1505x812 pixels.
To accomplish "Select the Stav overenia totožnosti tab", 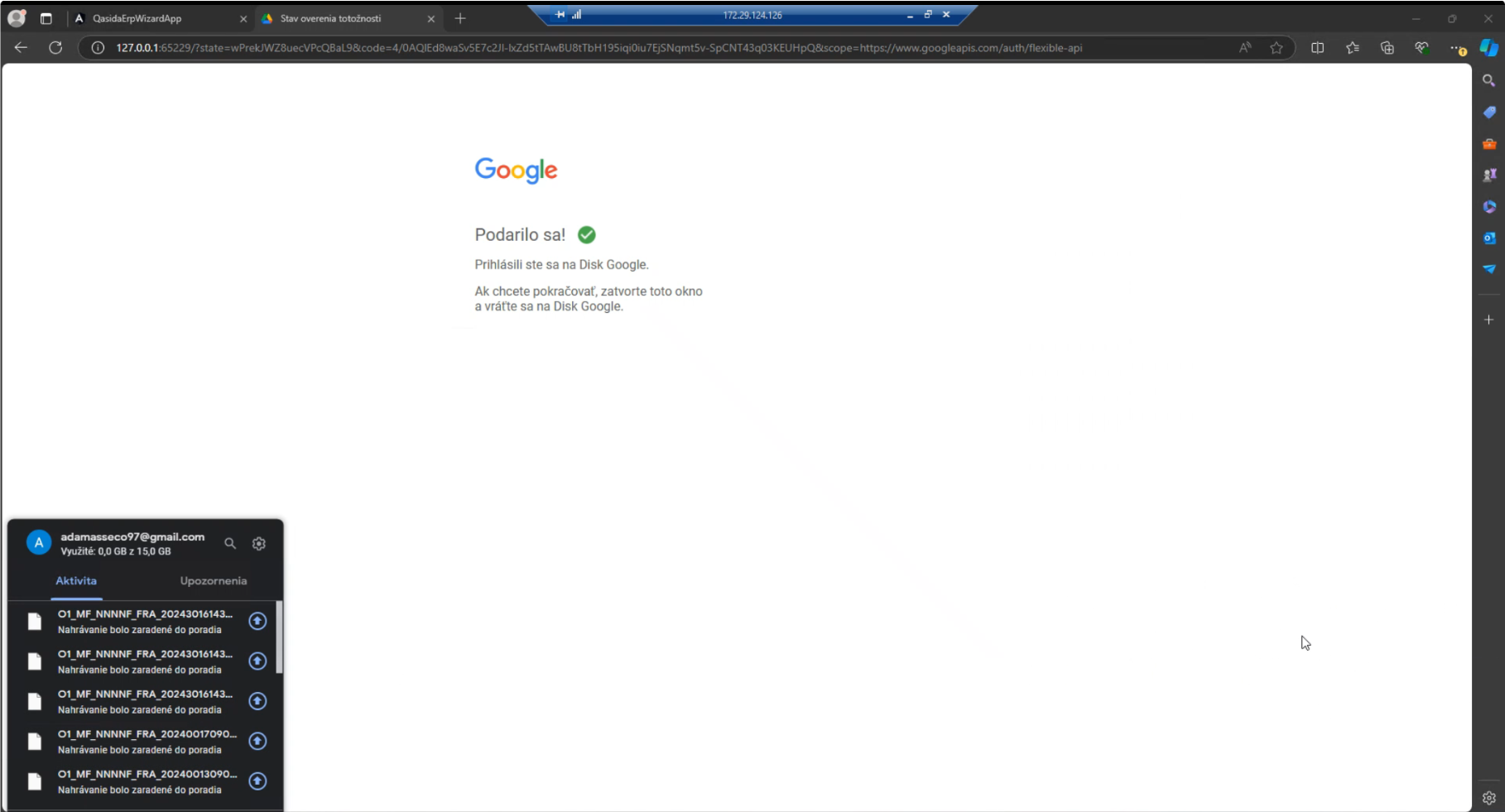I will [x=348, y=18].
